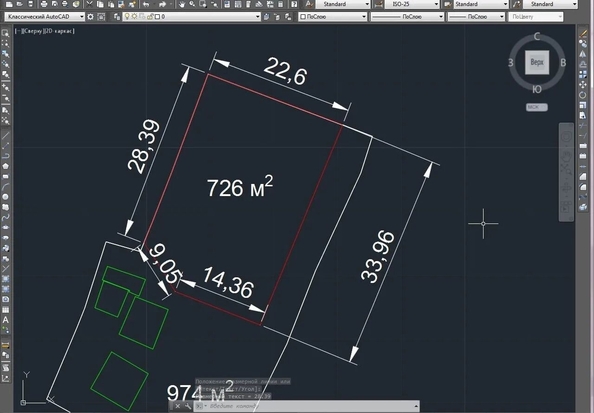Click the ViewCube west З compass label

pos(511,63)
